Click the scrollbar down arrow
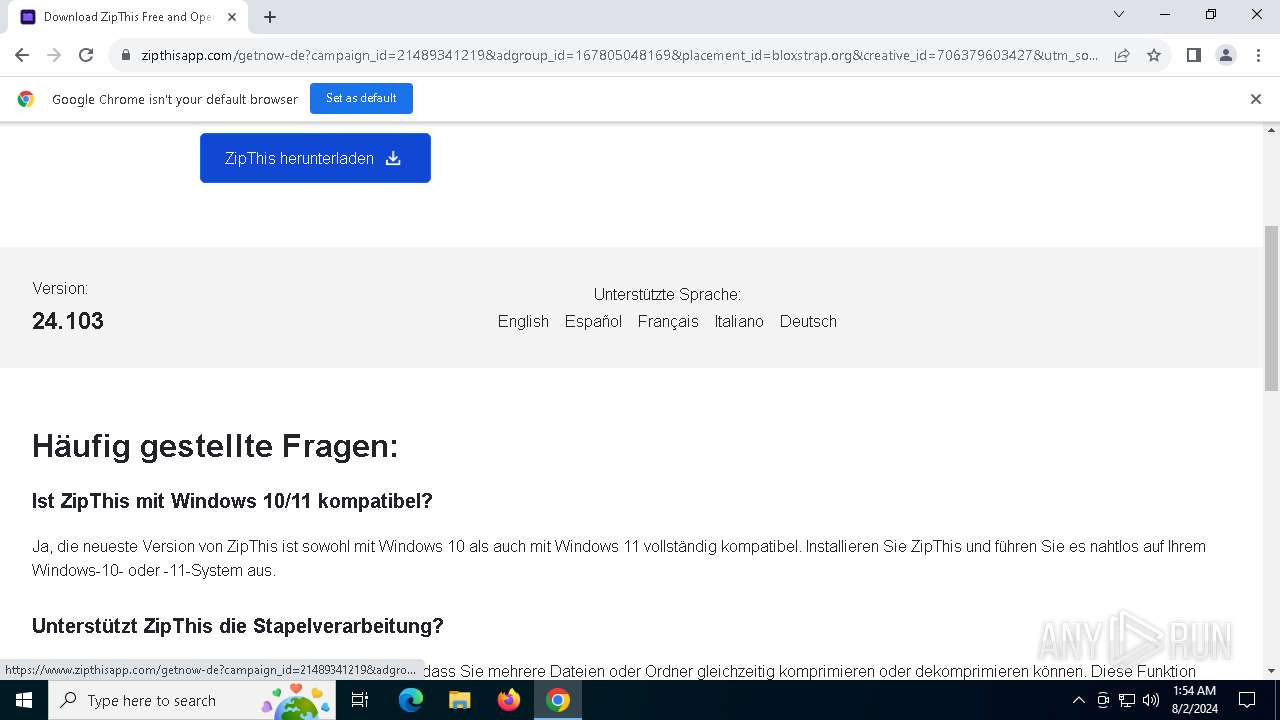 pyautogui.click(x=1272, y=671)
